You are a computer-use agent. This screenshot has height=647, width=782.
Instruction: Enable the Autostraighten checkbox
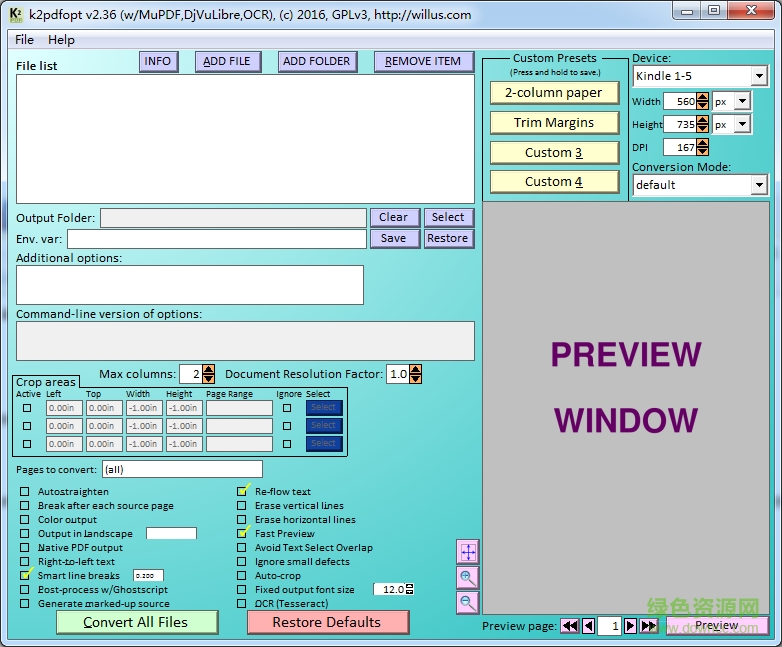[25, 492]
